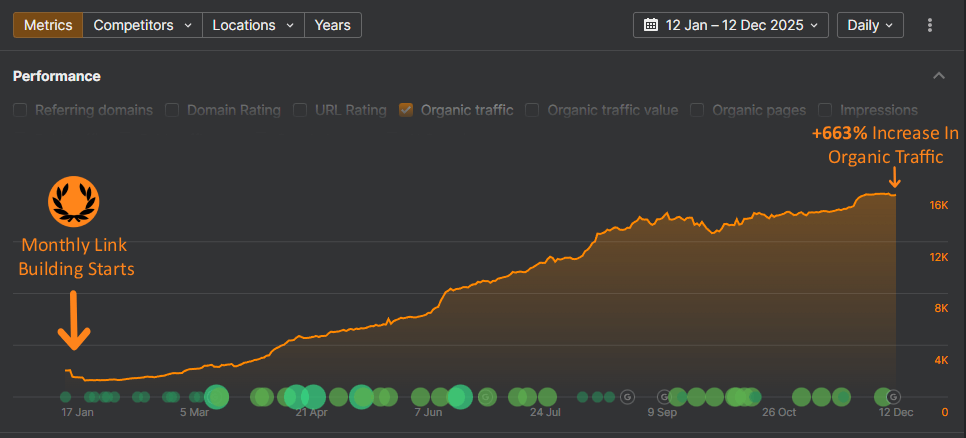Expand the Locations dropdown
The image size is (966, 438).
pos(253,24)
